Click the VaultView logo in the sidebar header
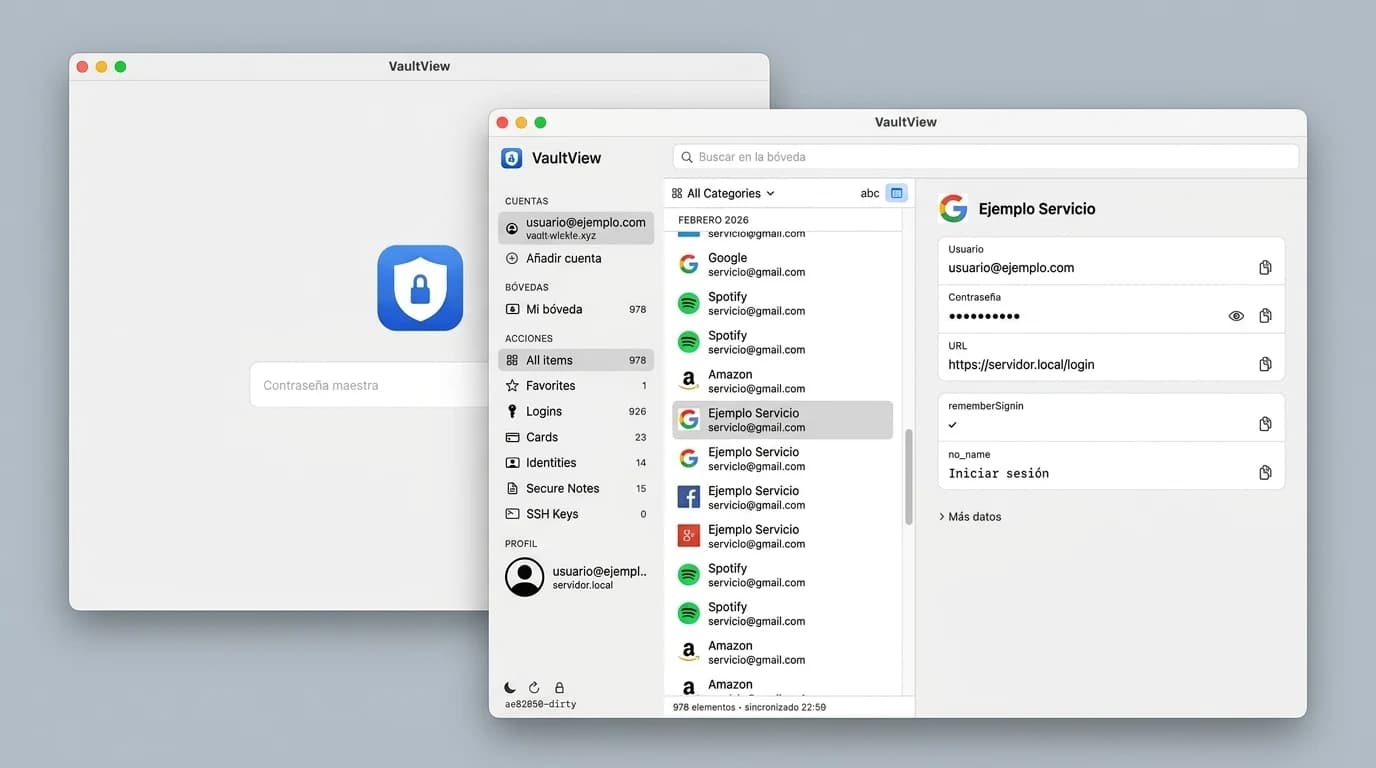Screen dimensions: 1376x768 click(x=512, y=158)
